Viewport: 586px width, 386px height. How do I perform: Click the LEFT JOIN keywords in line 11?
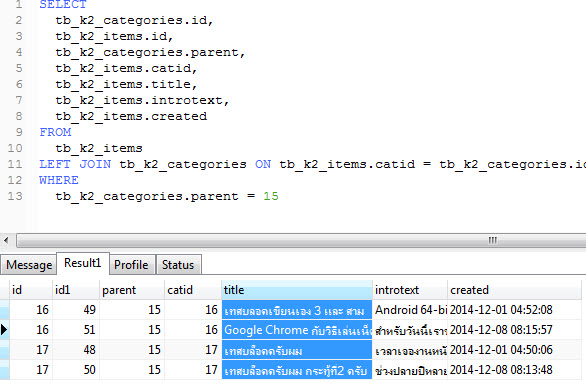click(x=75, y=164)
